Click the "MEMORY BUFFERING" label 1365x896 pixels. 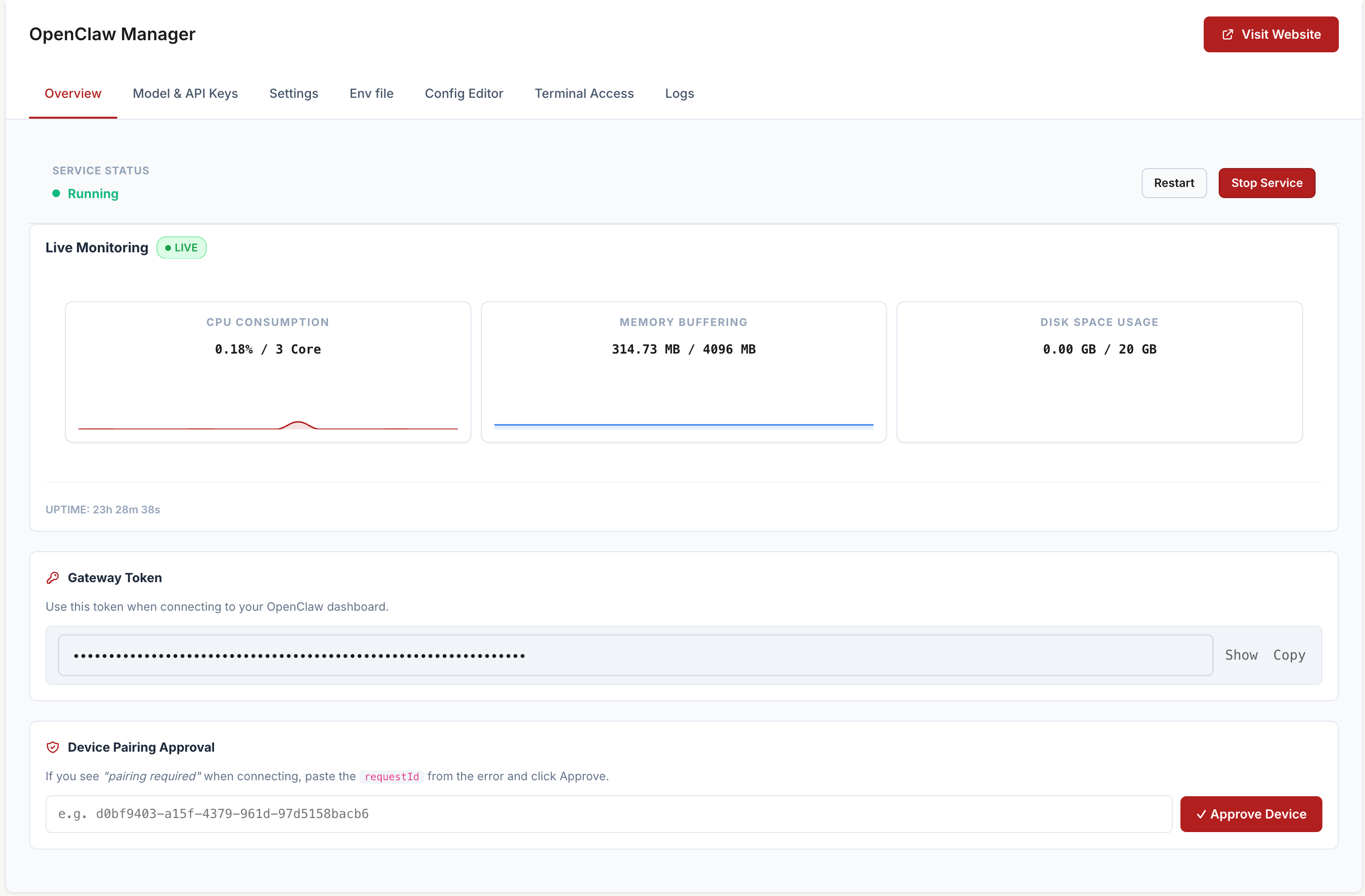(x=683, y=323)
